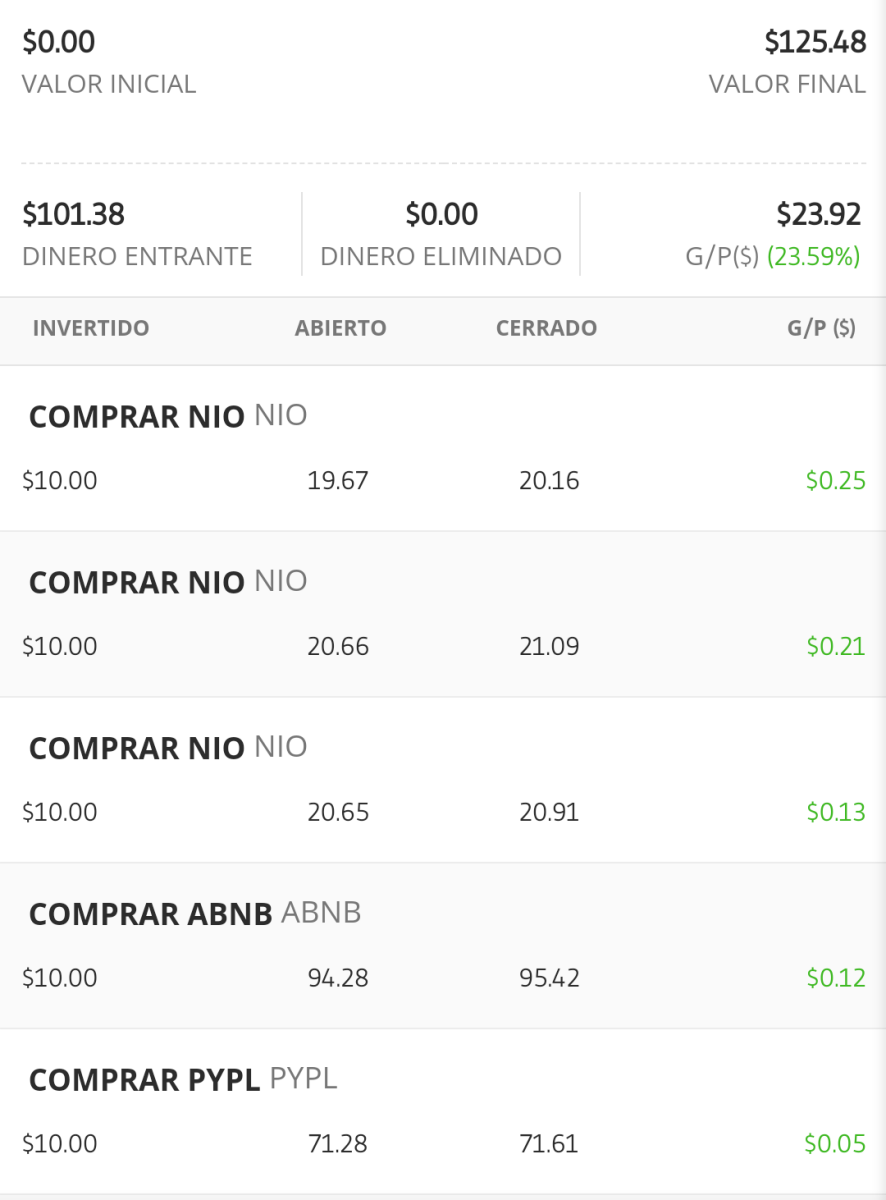This screenshot has width=886, height=1200.
Task: Click the 95.42 ABNB closing price
Action: click(549, 978)
